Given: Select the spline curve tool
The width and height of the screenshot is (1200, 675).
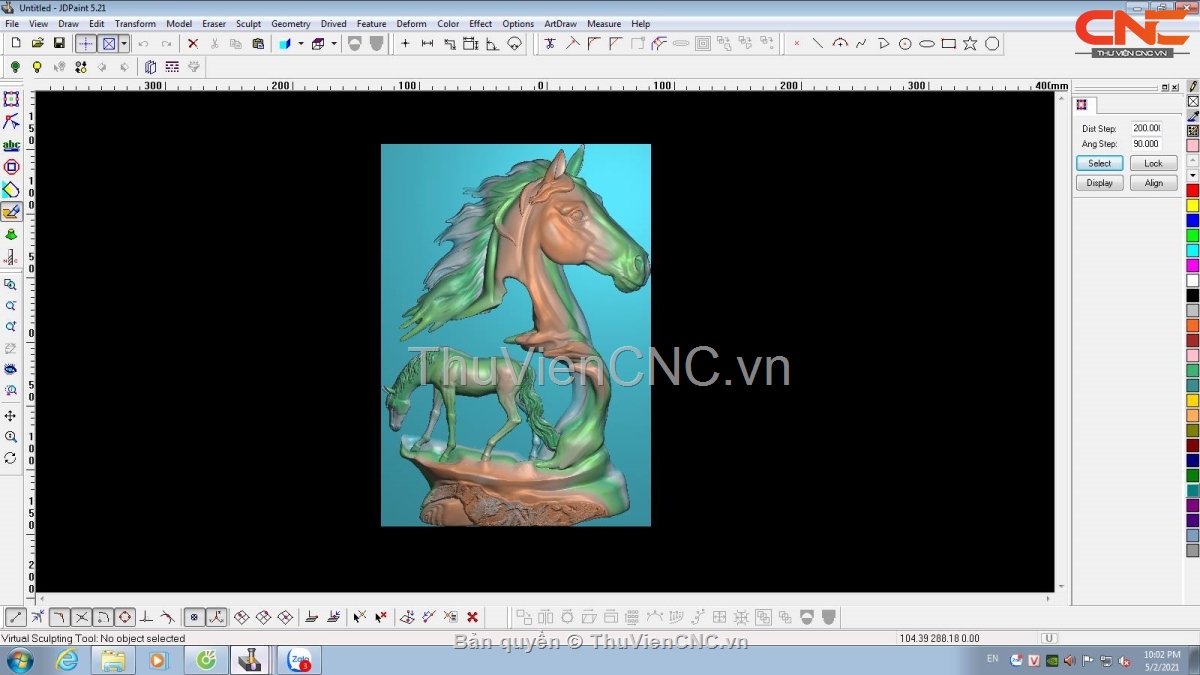Looking at the screenshot, I should tap(861, 44).
